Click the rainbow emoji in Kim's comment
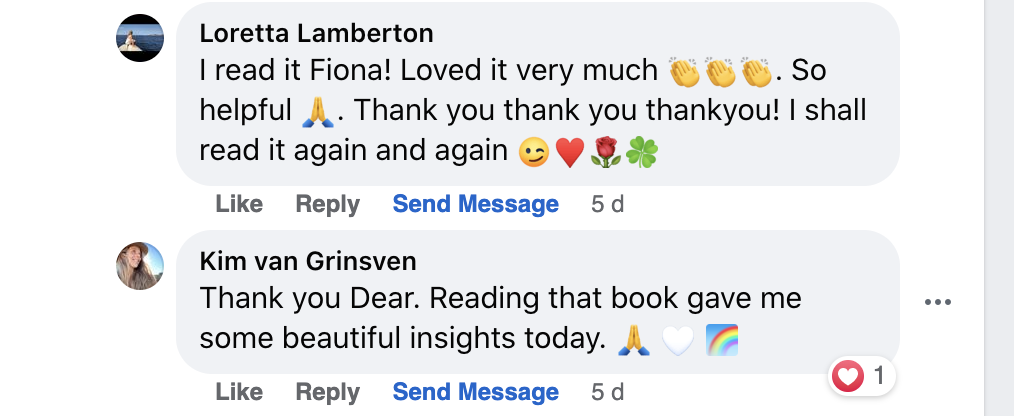The height and width of the screenshot is (416, 1014). [x=721, y=340]
